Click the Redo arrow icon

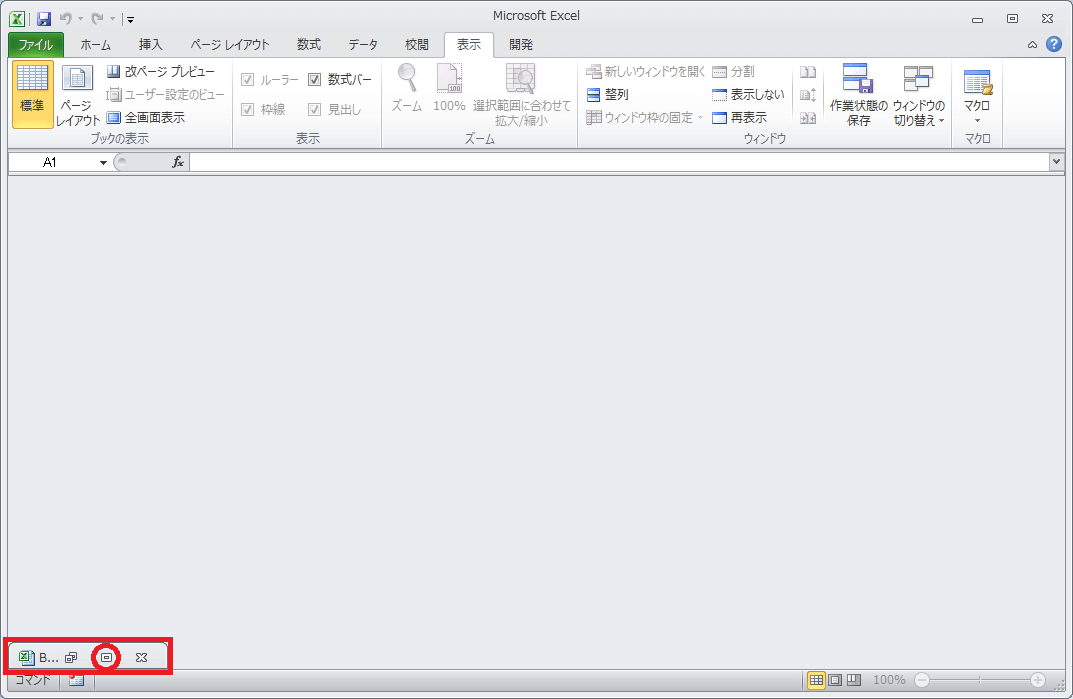pyautogui.click(x=97, y=19)
